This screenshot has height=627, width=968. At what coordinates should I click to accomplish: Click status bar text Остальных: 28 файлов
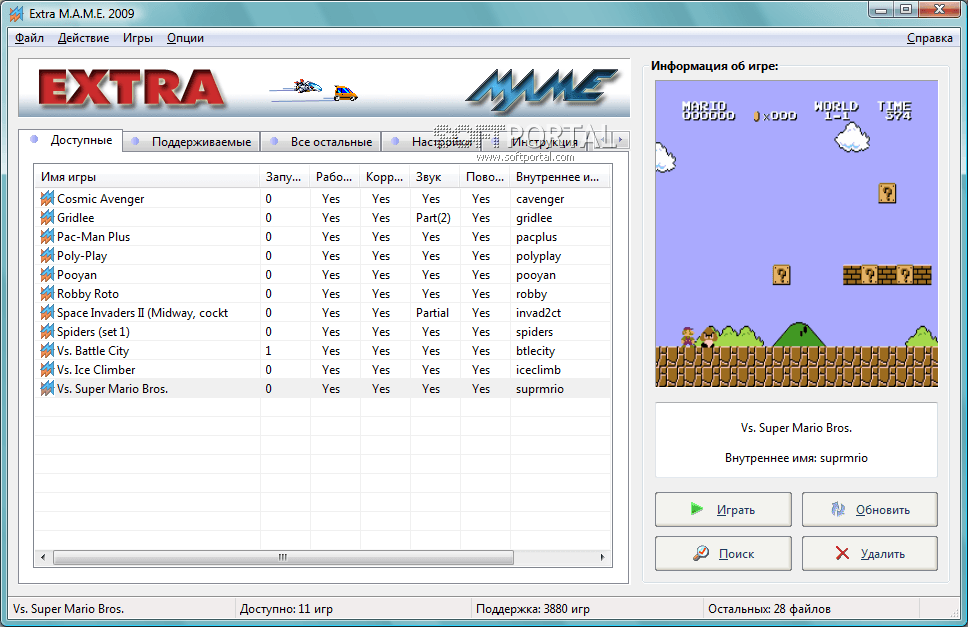pyautogui.click(x=769, y=608)
